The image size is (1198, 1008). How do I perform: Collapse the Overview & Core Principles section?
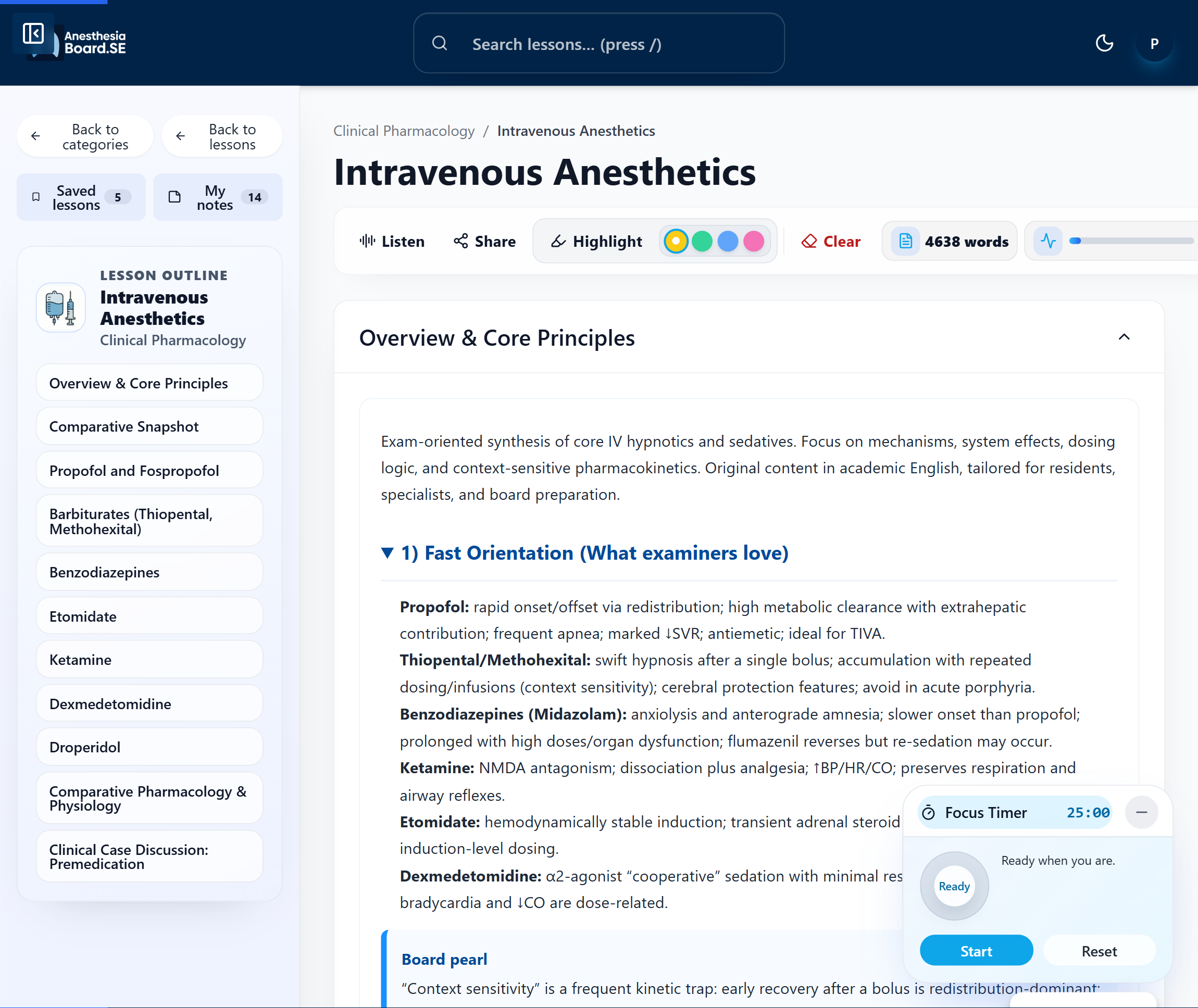[1123, 337]
